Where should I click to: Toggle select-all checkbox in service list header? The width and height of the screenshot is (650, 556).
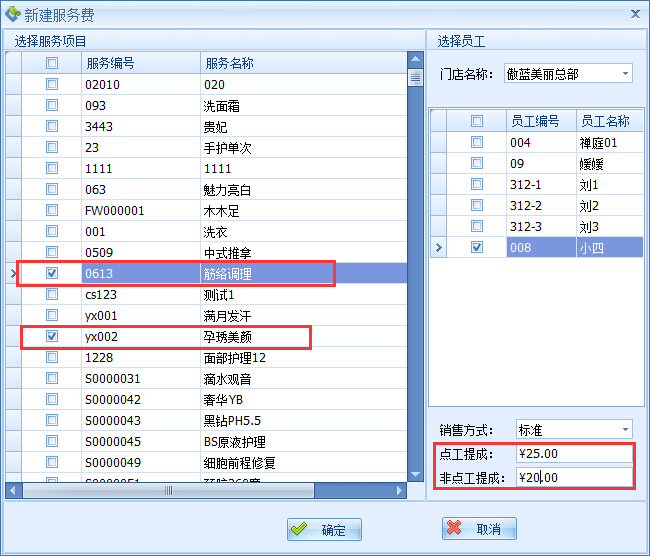52,63
